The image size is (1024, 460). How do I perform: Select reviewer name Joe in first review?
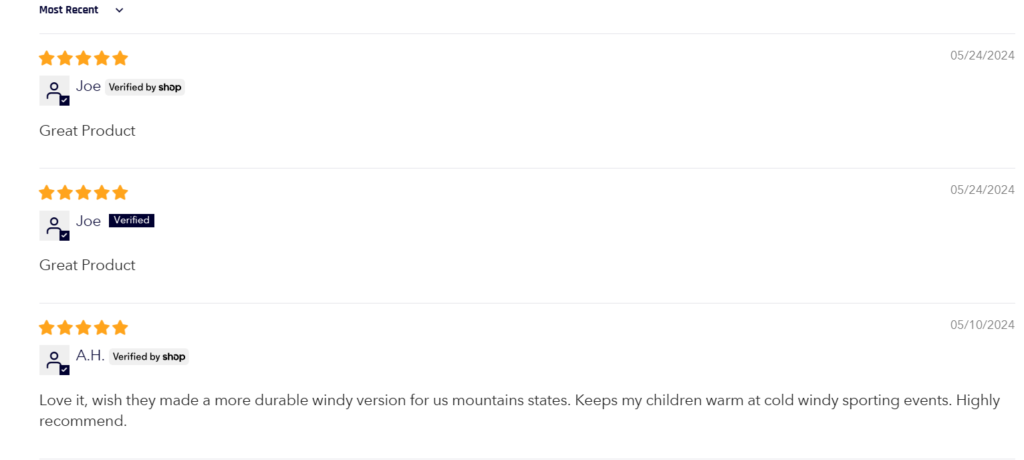point(88,86)
